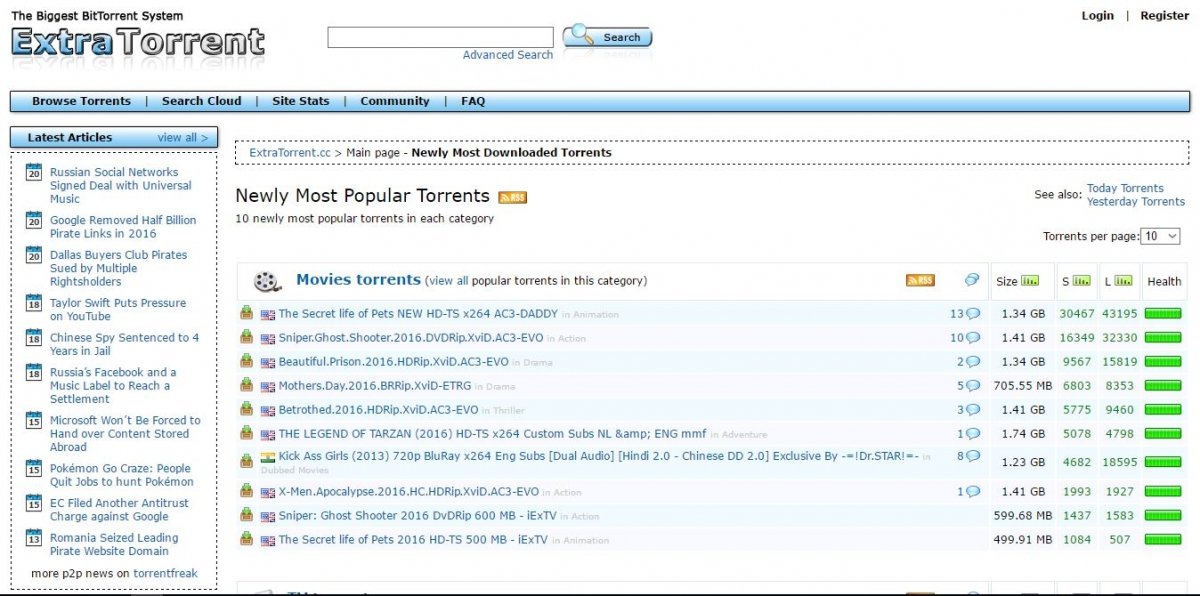
Task: Open Pokémon Go Craze article
Action: 121,475
